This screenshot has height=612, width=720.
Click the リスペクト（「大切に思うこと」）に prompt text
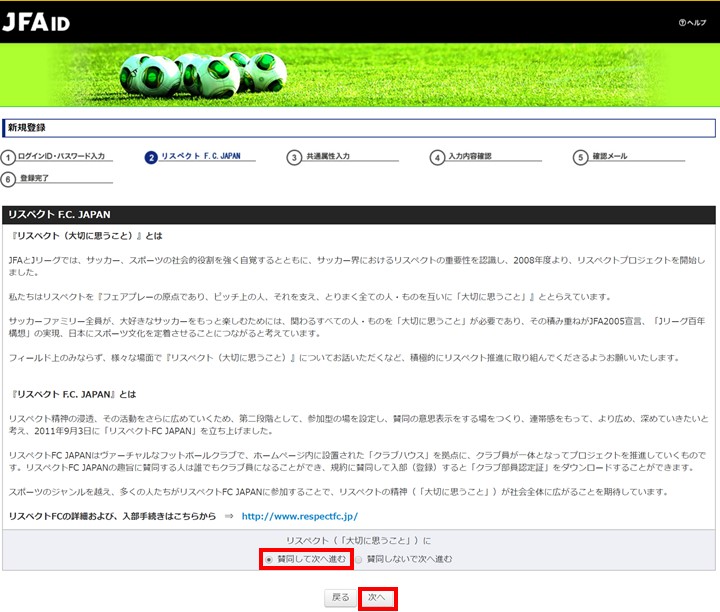click(359, 541)
